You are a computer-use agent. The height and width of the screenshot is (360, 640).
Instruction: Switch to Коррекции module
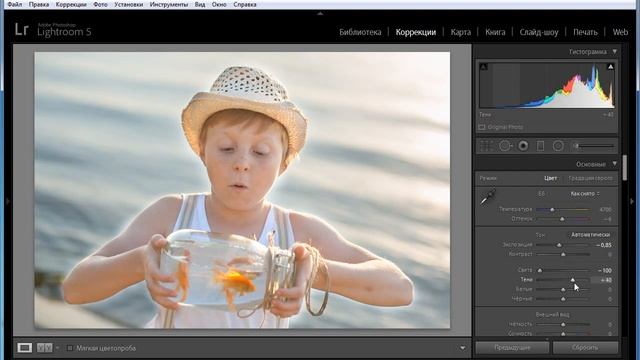coord(416,32)
